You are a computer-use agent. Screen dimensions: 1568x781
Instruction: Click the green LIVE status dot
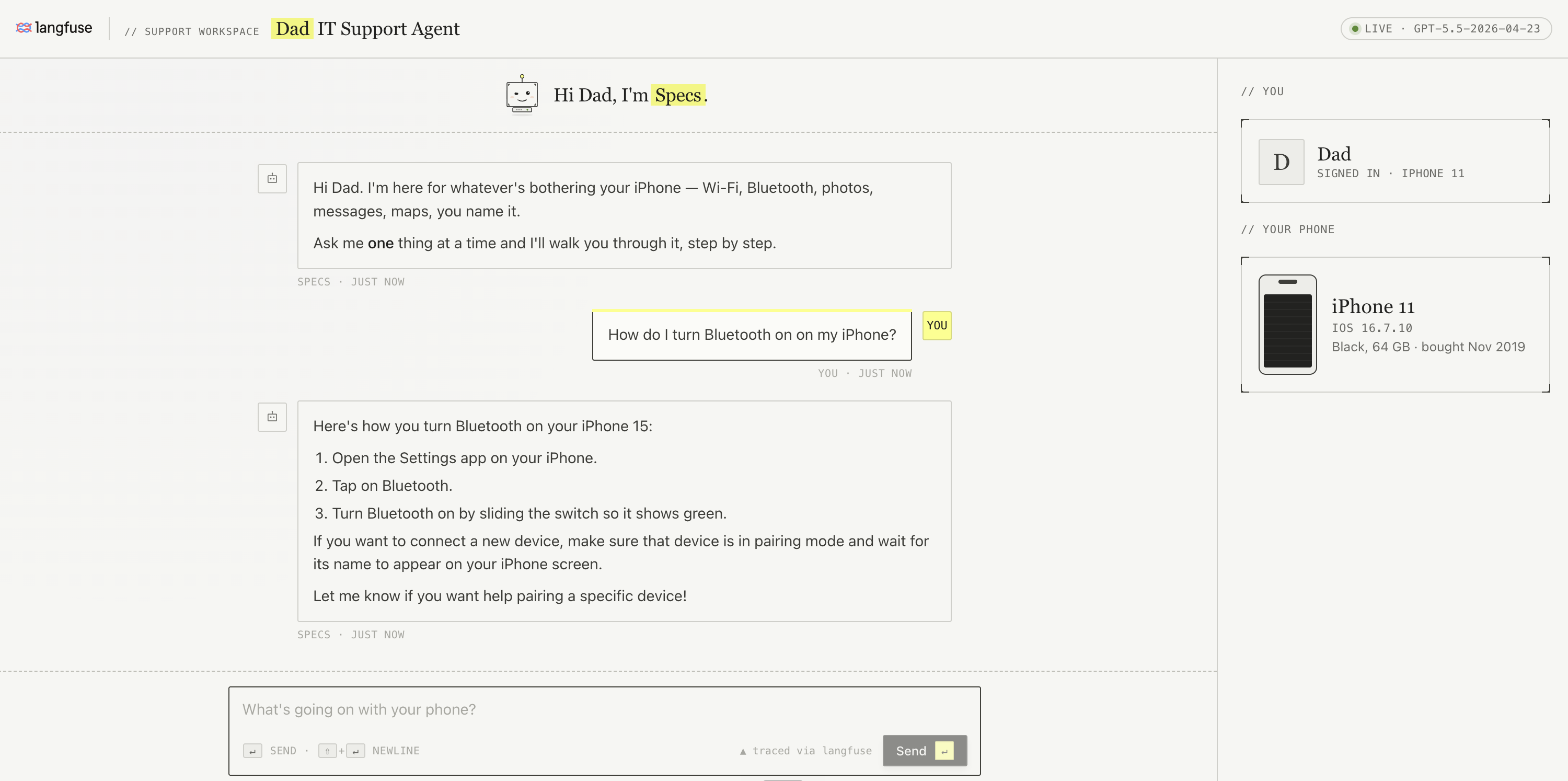(1355, 29)
